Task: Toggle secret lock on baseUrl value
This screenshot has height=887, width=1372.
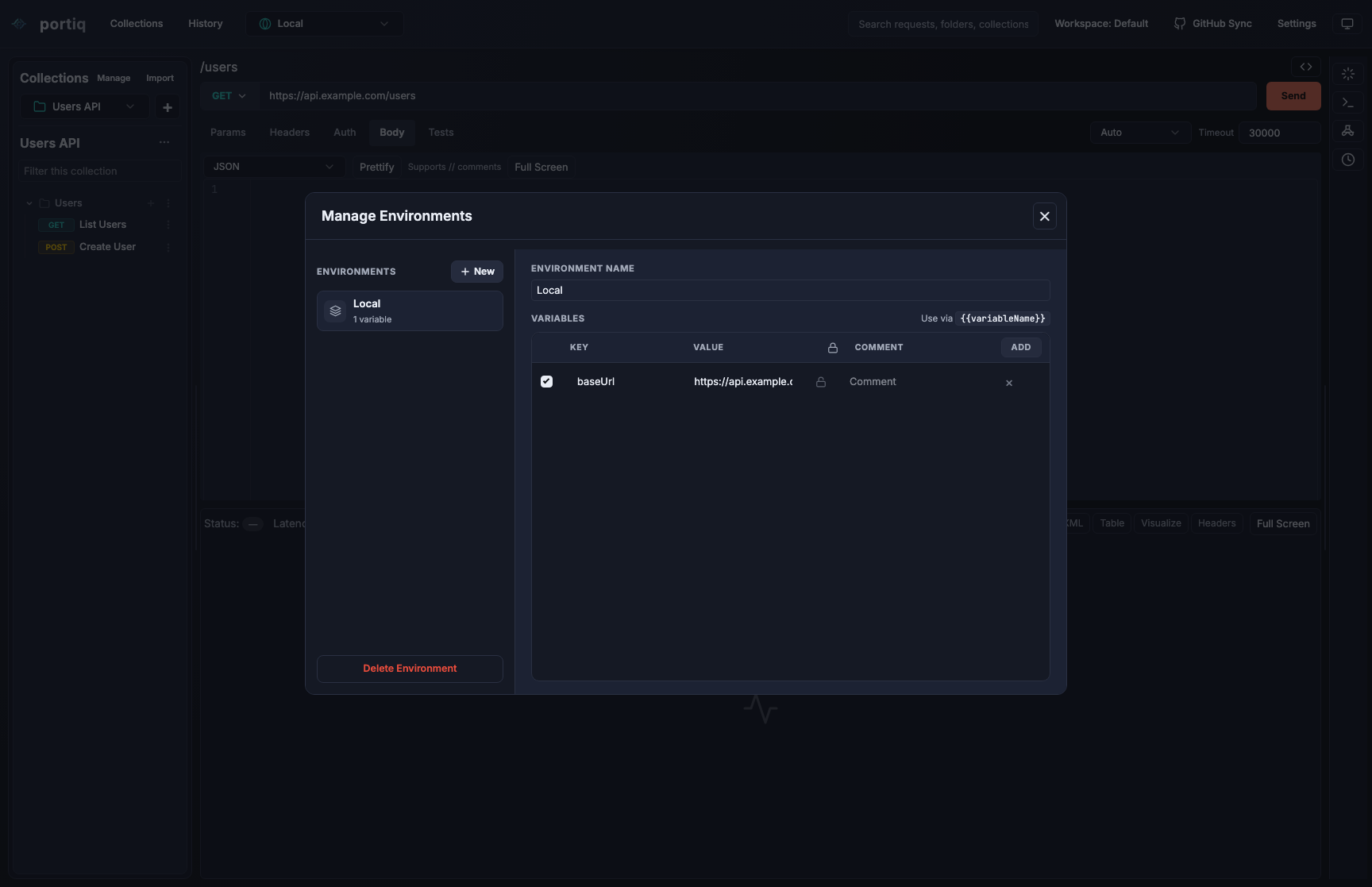Action: pyautogui.click(x=821, y=382)
